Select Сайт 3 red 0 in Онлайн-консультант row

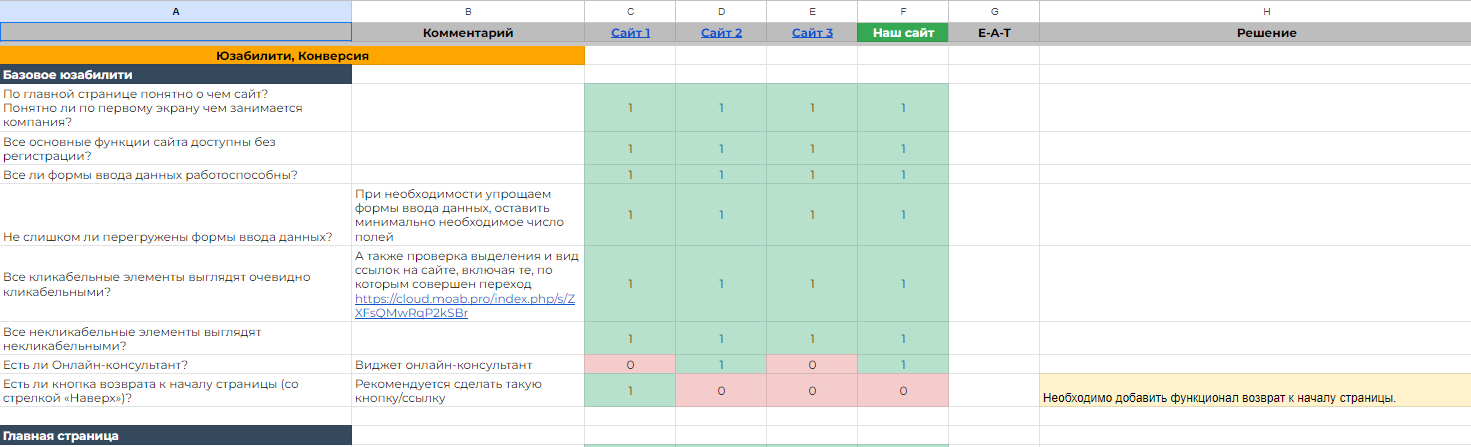tap(812, 364)
